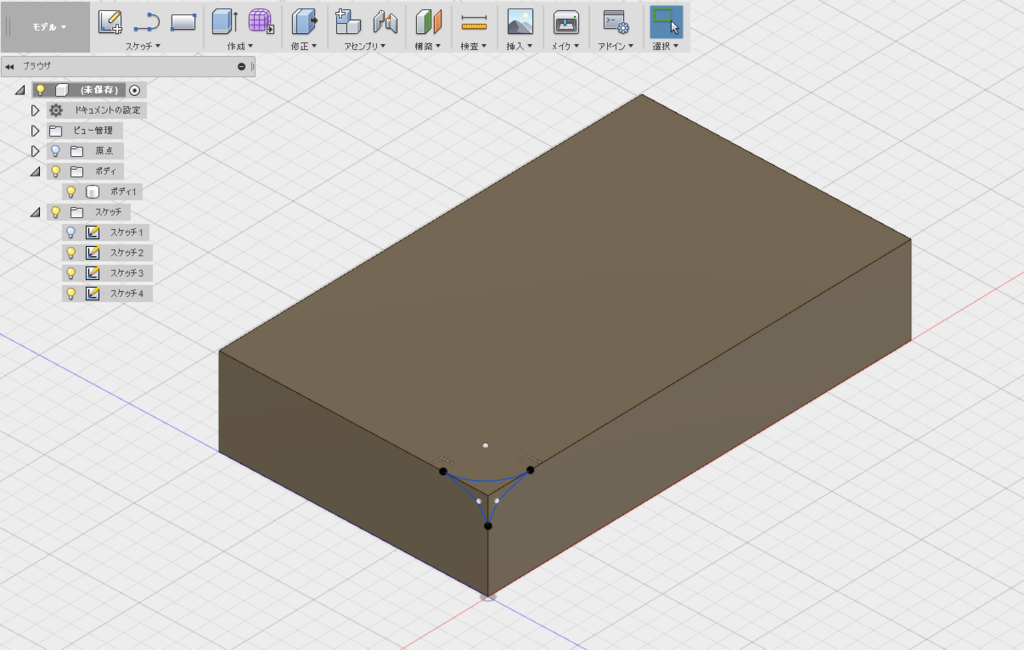Screen dimensions: 1024x650
Task: Select the Create Sketch tool icon
Action: pyautogui.click(x=110, y=22)
